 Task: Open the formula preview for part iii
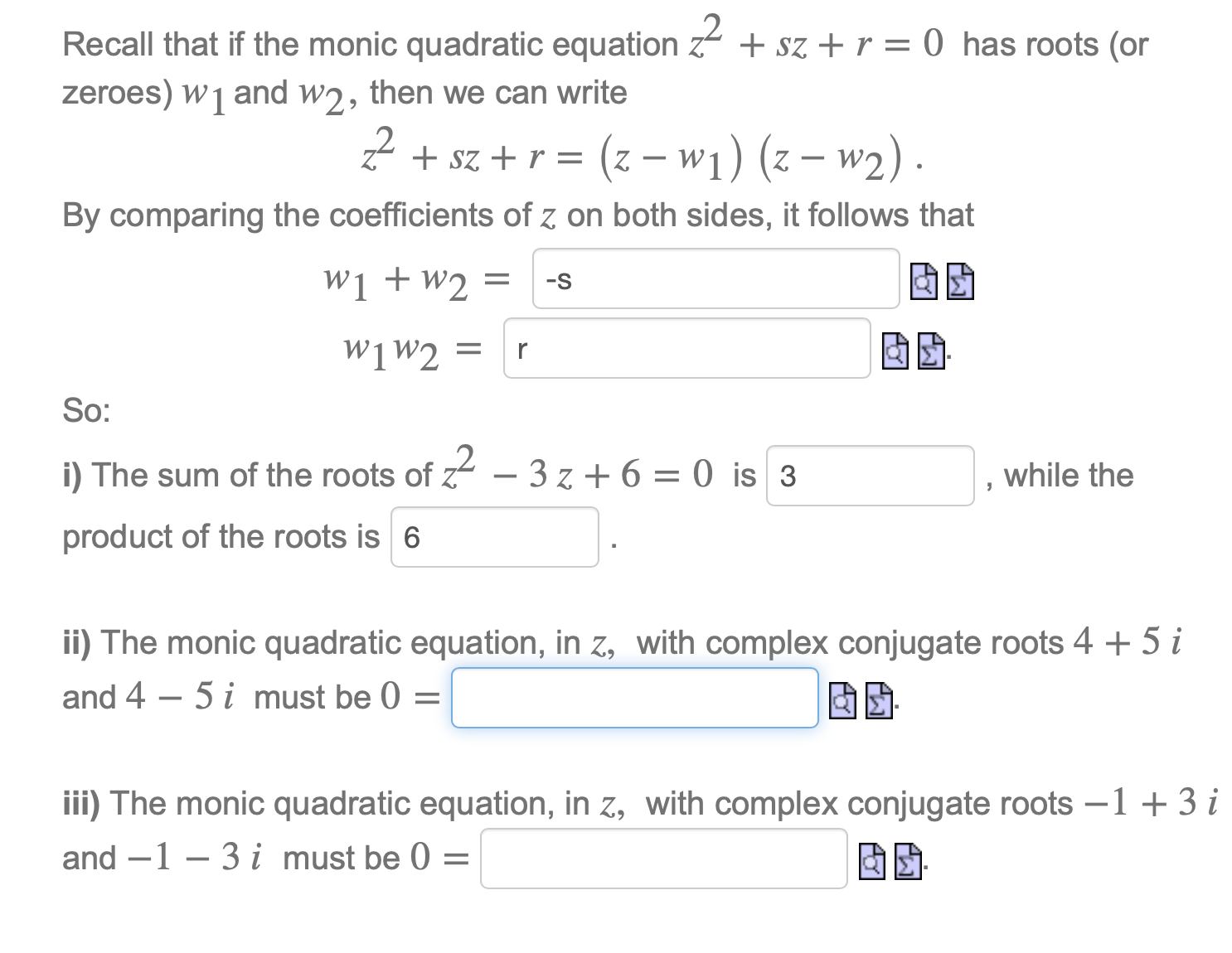(x=871, y=862)
